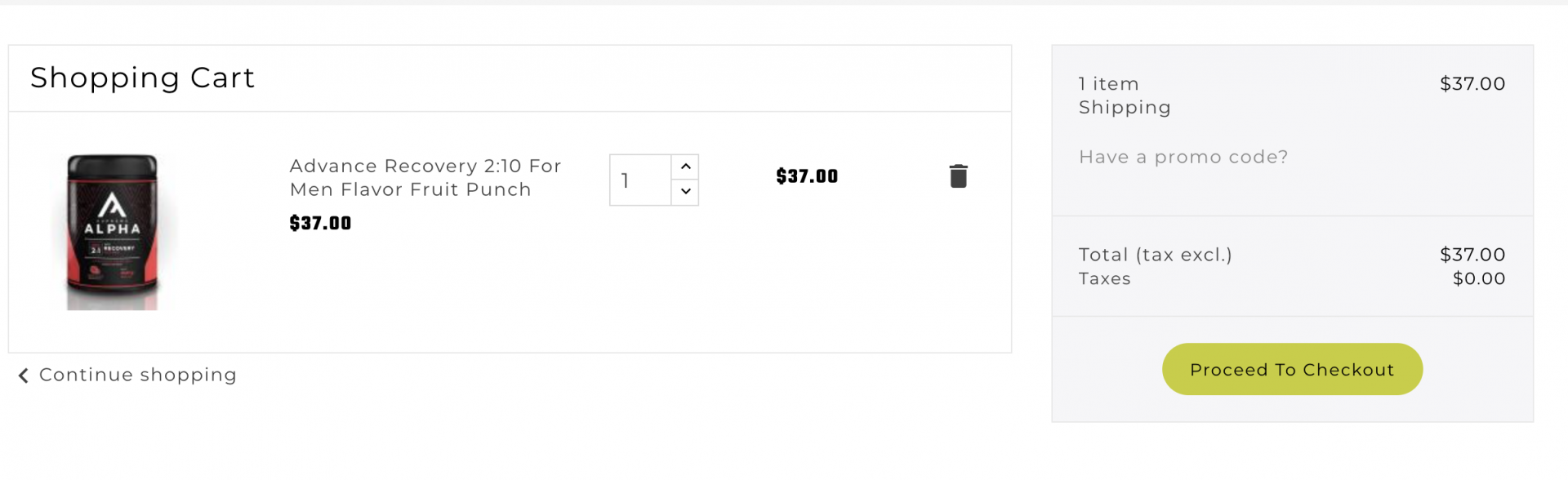The width and height of the screenshot is (1568, 480).
Task: Delete the item with the trash icon
Action: click(958, 176)
